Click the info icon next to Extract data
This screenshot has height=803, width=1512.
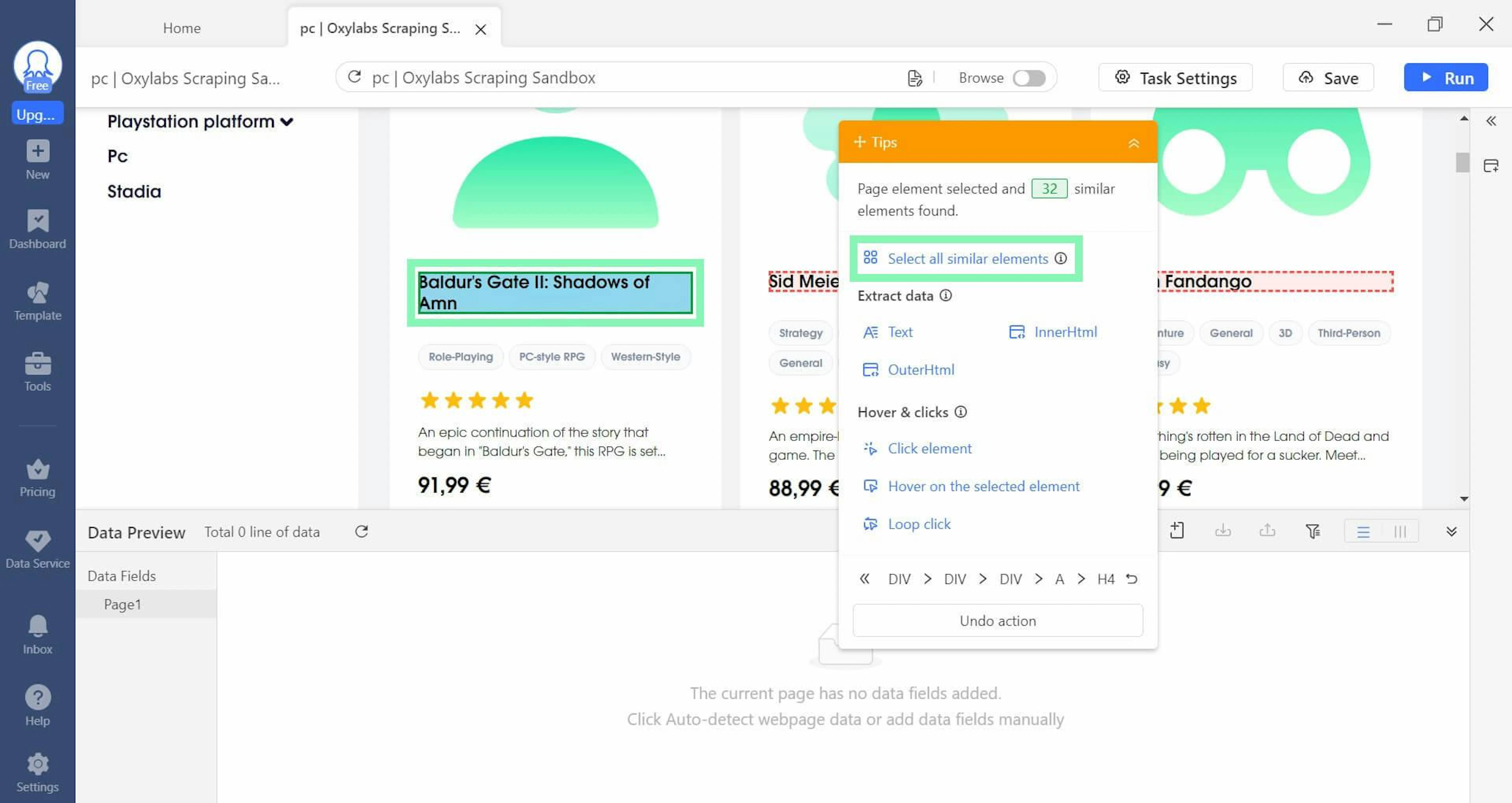pos(945,295)
